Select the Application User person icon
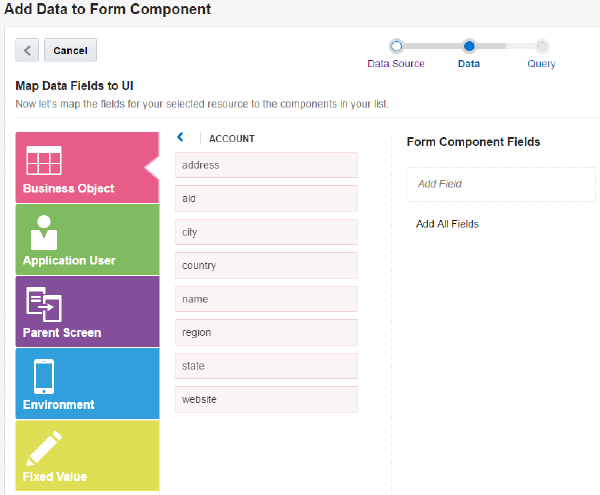This screenshot has height=495, width=600. tap(43, 231)
